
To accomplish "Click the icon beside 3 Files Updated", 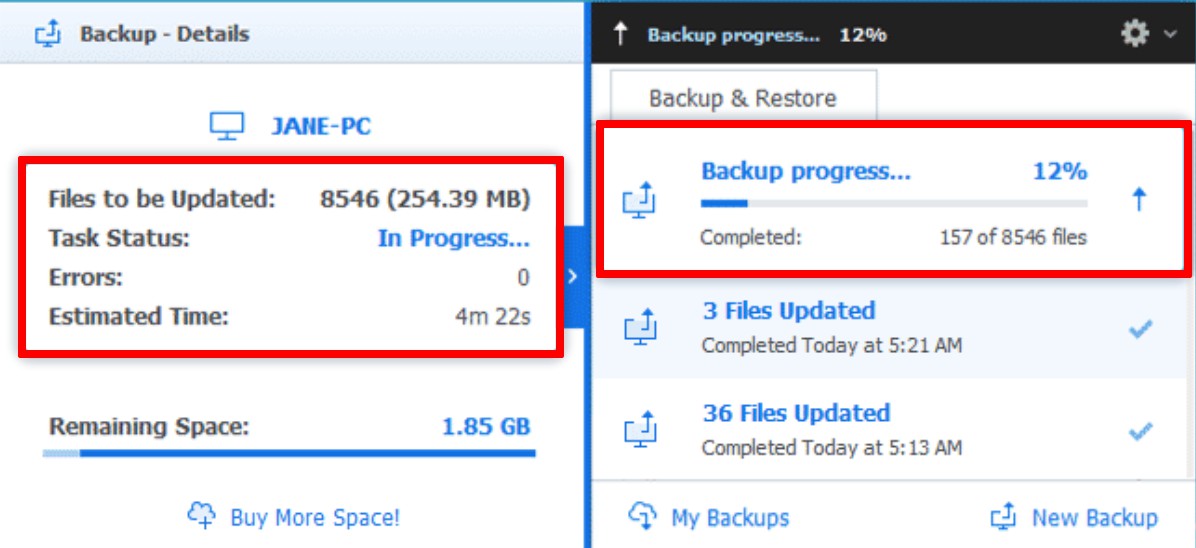I will point(640,327).
